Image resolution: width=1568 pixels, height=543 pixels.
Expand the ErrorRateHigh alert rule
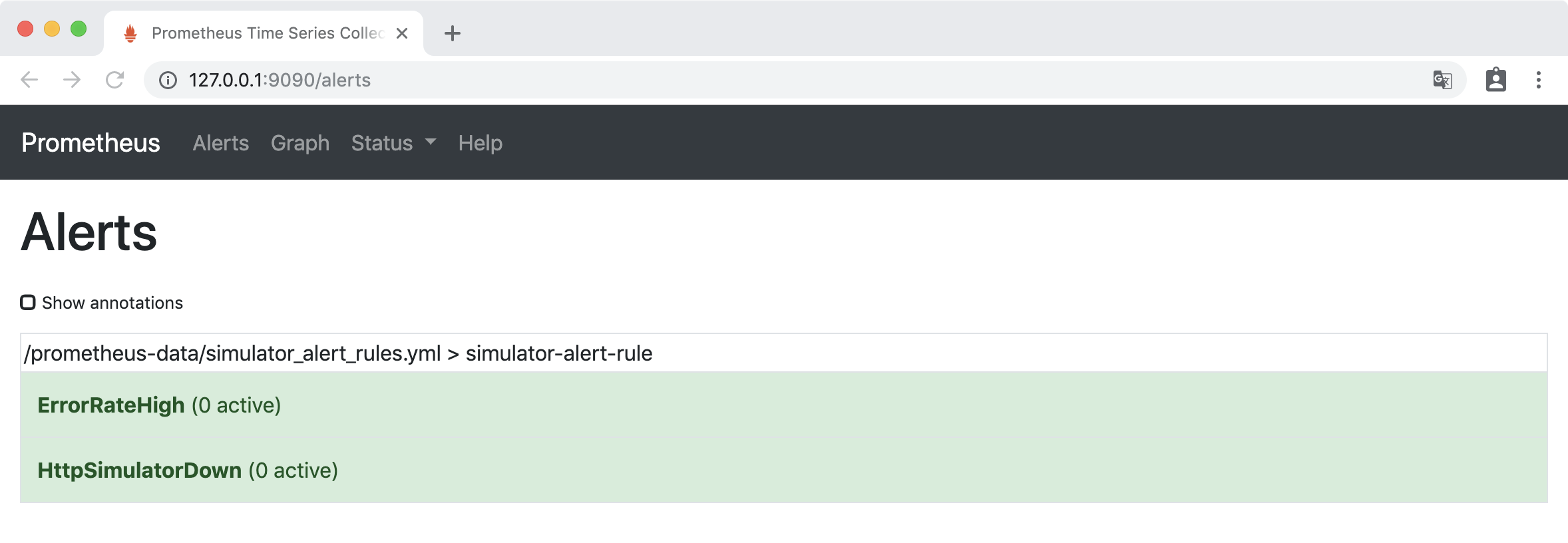111,405
